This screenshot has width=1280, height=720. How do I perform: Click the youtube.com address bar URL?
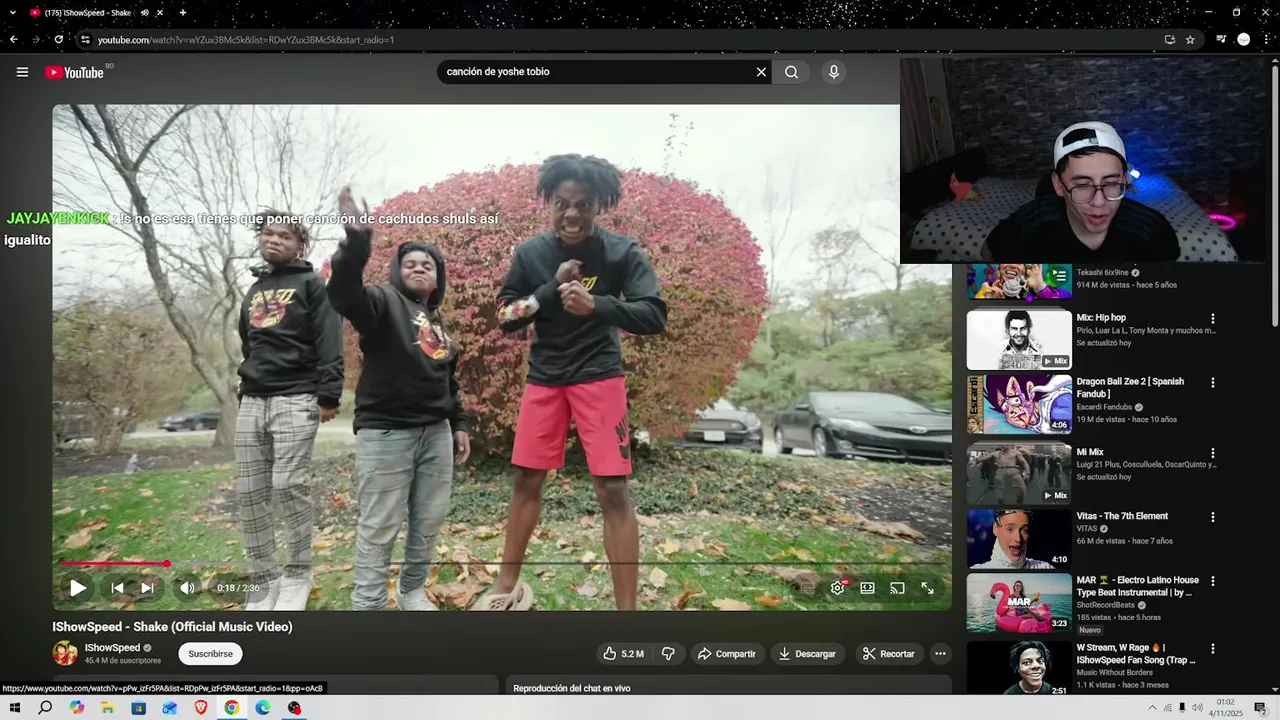(246, 40)
